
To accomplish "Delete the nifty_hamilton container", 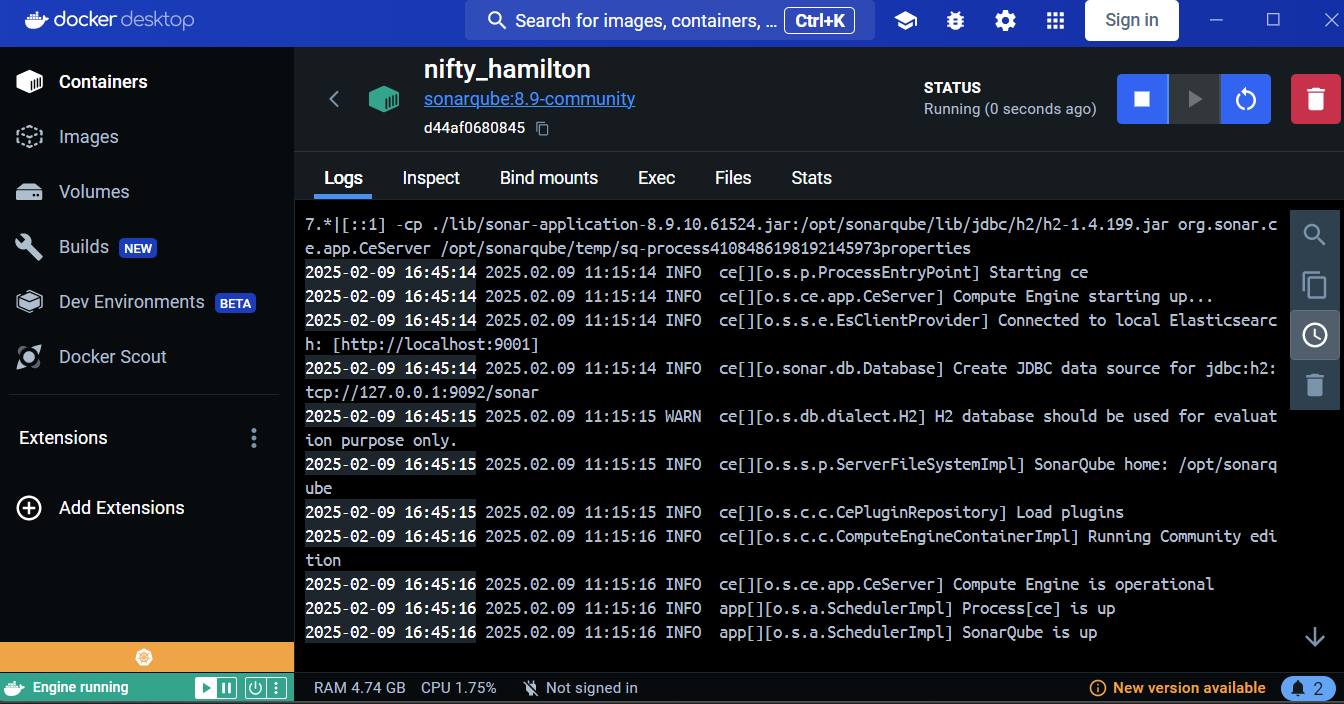I will pyautogui.click(x=1316, y=99).
